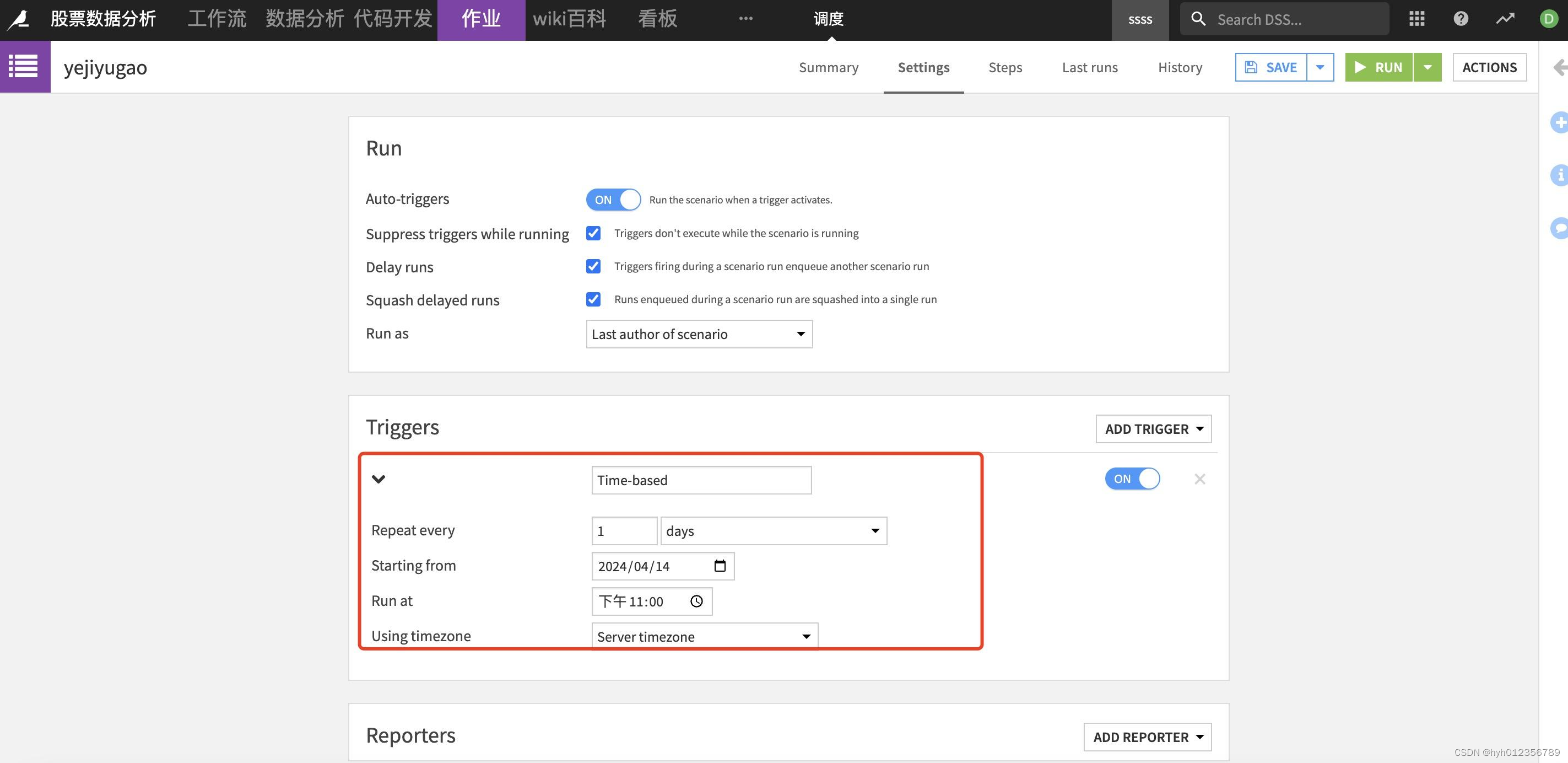Click the Dataiku bird logo
The height and width of the screenshot is (763, 1568).
pos(19,19)
